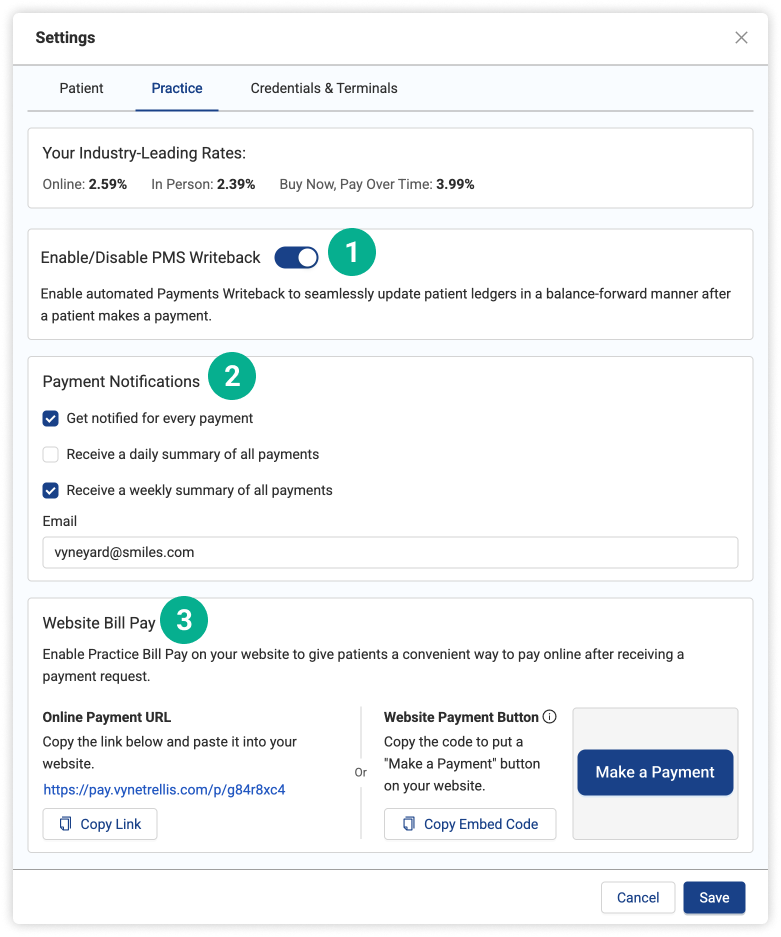The height and width of the screenshot is (937, 781).
Task: Enable daily summary of all payments checkbox
Action: click(x=51, y=454)
